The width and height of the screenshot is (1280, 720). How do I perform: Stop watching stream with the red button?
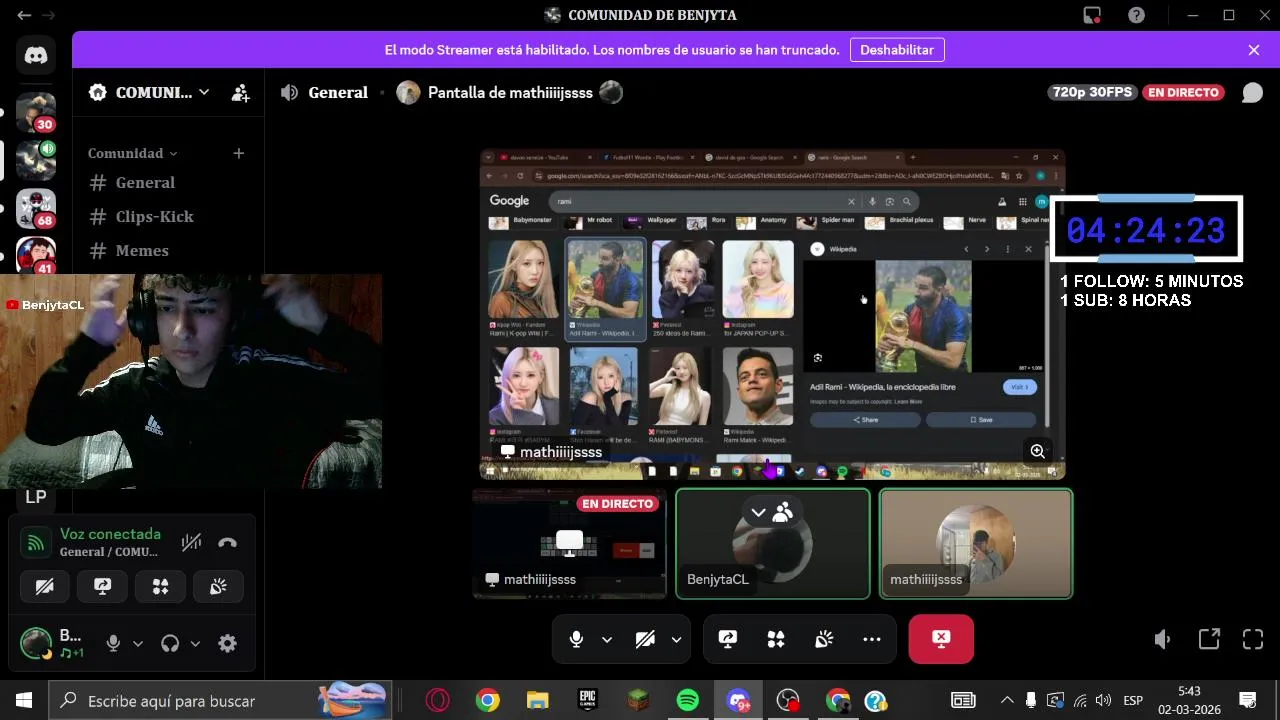pos(941,639)
